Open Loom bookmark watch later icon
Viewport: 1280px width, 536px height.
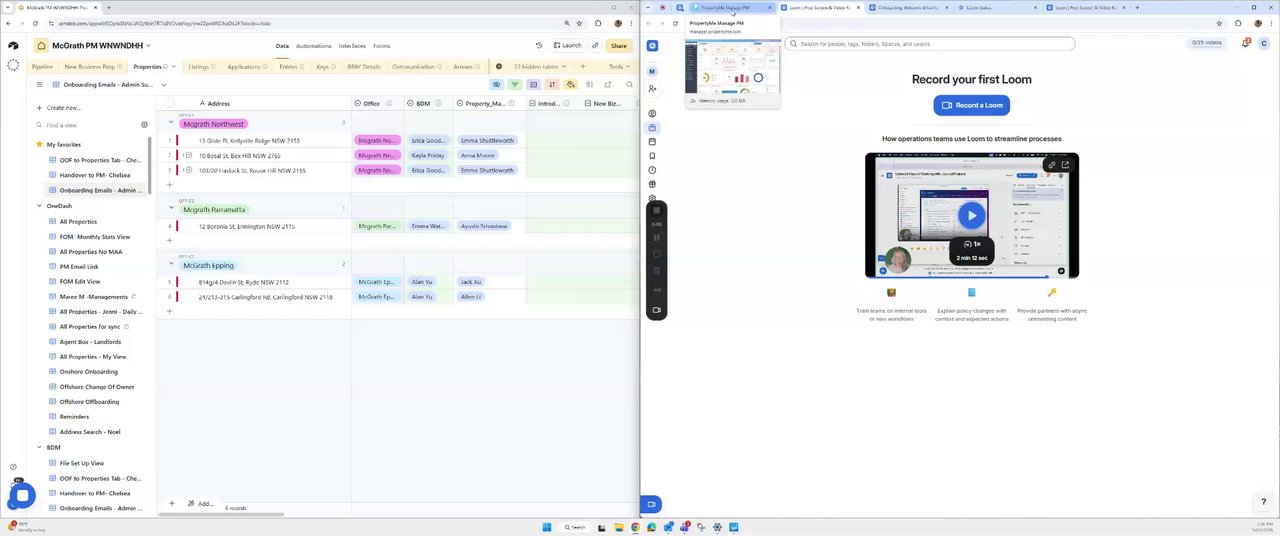(652, 155)
